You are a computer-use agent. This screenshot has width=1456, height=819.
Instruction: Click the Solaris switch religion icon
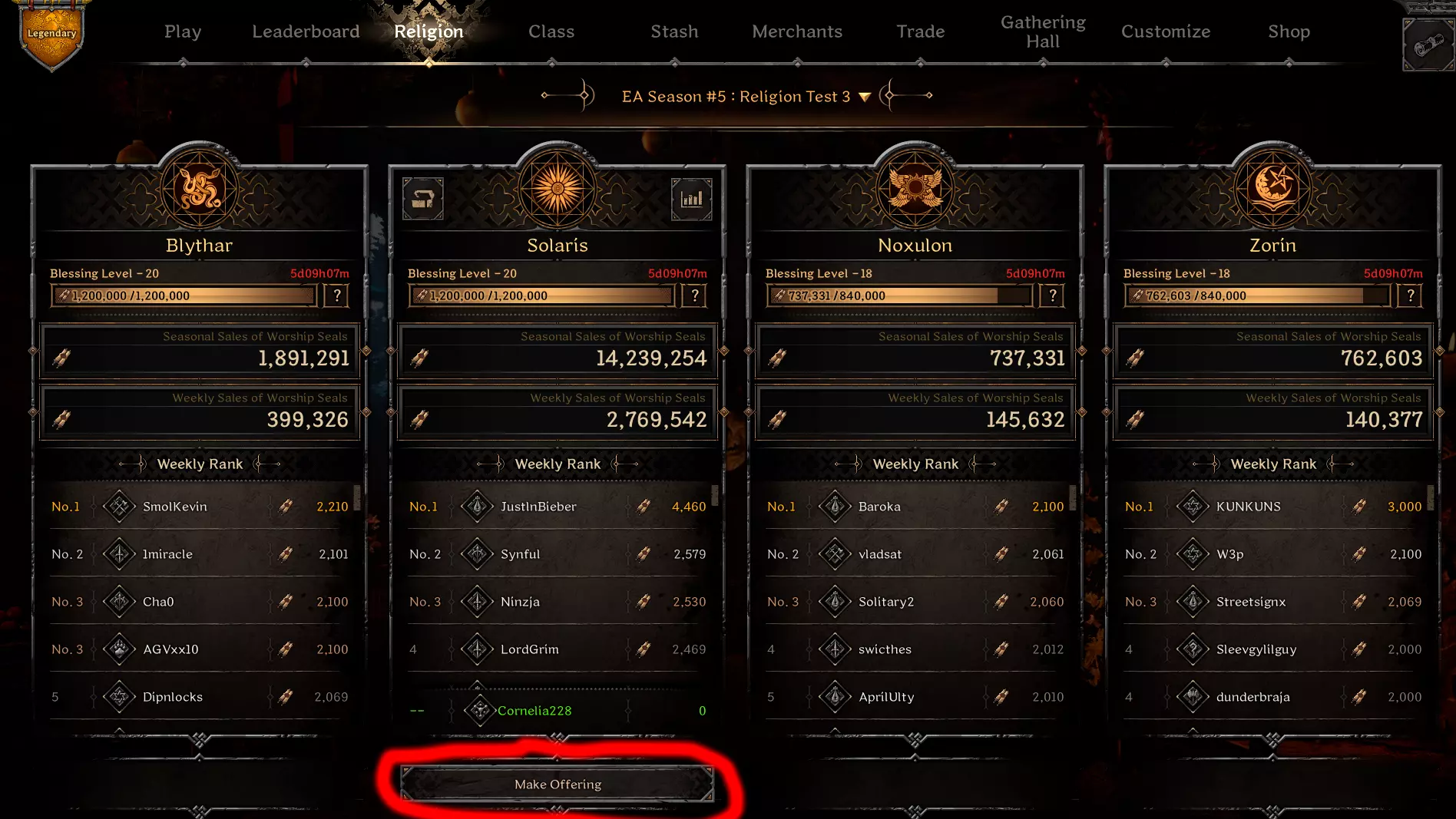(x=423, y=199)
